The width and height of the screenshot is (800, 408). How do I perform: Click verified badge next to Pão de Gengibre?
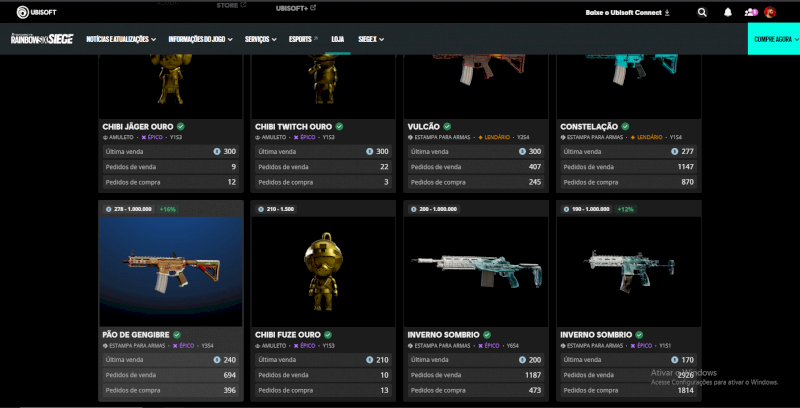pyautogui.click(x=177, y=335)
